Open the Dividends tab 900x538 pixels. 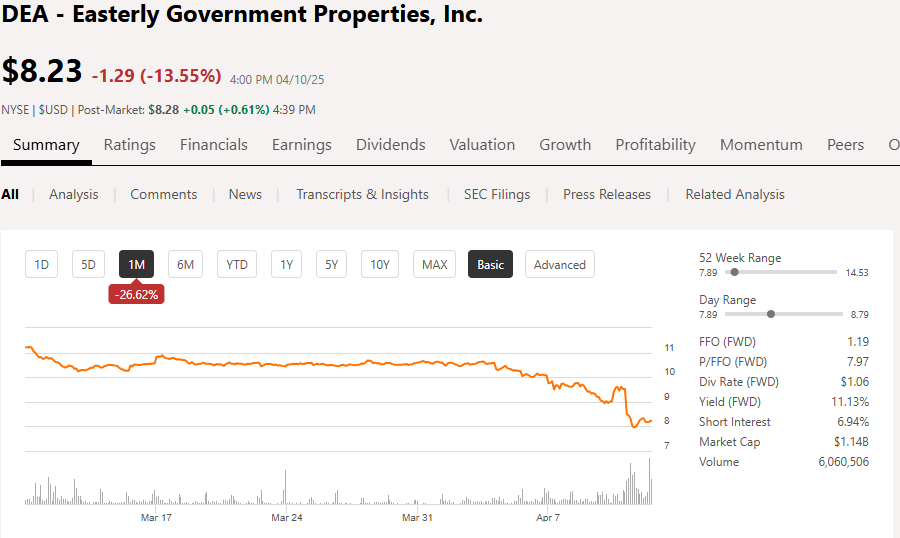pyautogui.click(x=390, y=145)
